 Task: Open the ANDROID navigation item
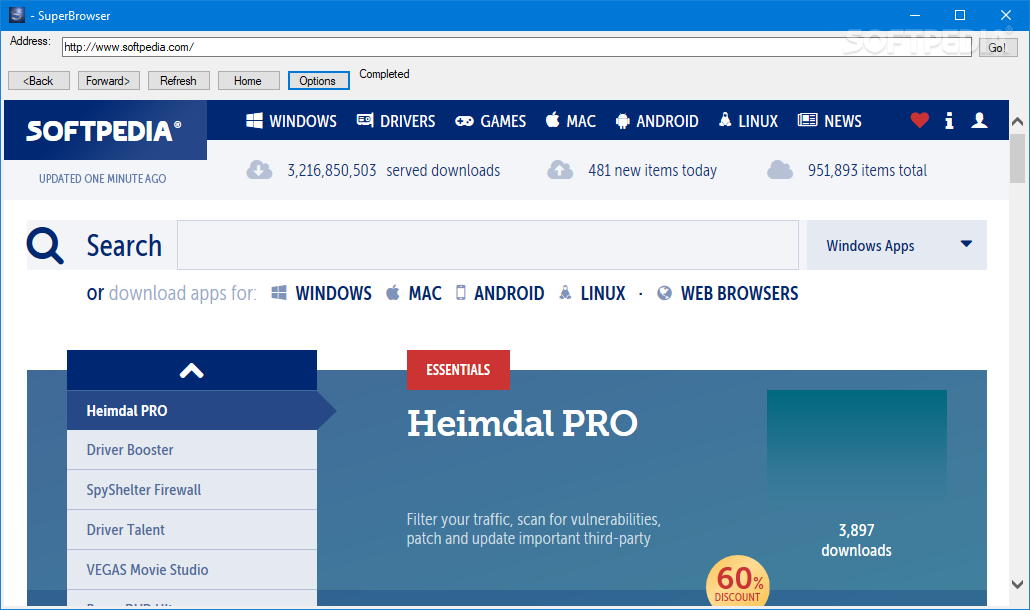(x=657, y=121)
